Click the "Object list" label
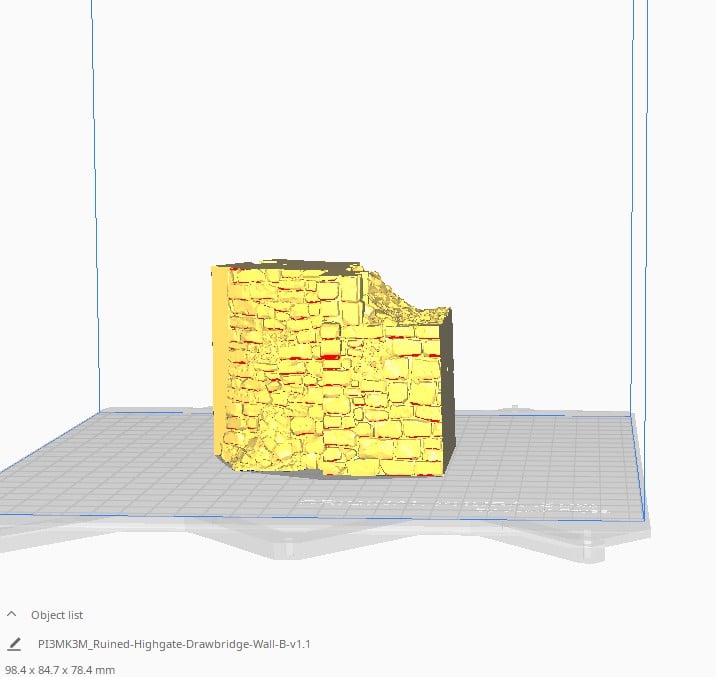 64,615
